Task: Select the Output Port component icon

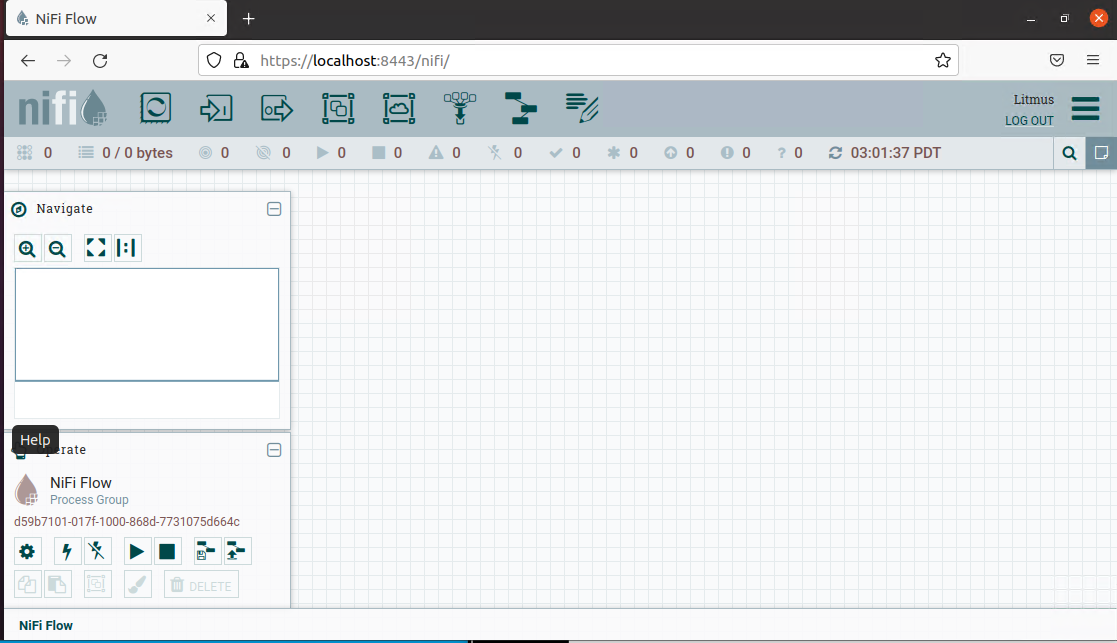Action: [x=277, y=108]
